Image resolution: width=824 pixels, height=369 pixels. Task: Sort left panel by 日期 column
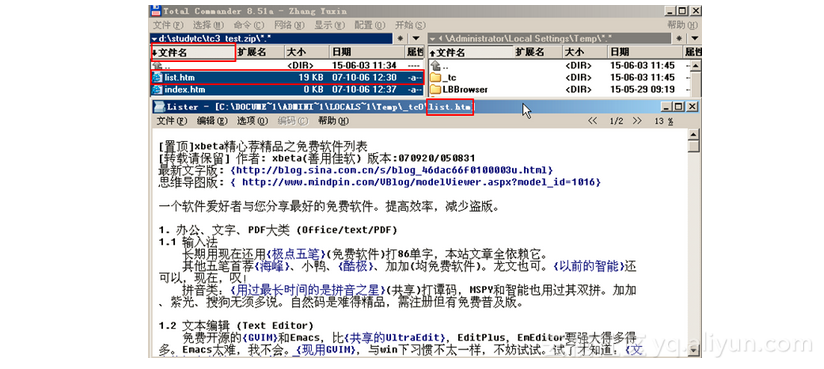point(367,53)
